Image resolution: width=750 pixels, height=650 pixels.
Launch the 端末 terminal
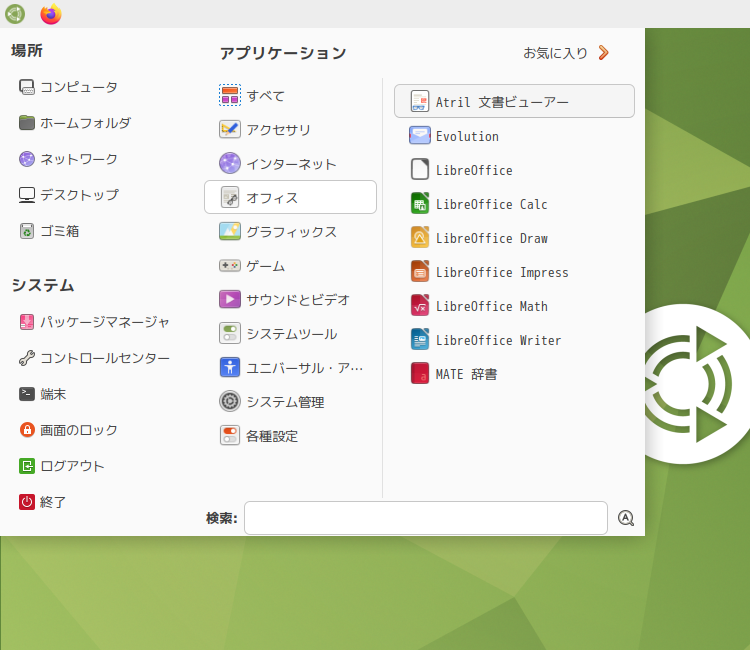pyautogui.click(x=43, y=394)
